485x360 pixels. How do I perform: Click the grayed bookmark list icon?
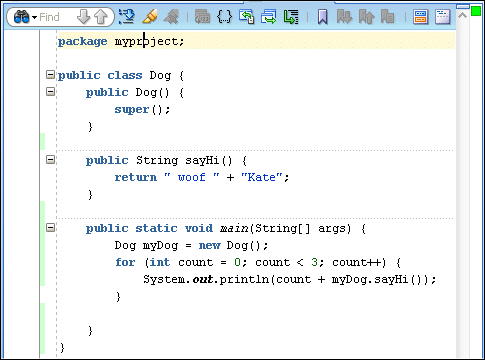pyautogui.click(x=388, y=17)
